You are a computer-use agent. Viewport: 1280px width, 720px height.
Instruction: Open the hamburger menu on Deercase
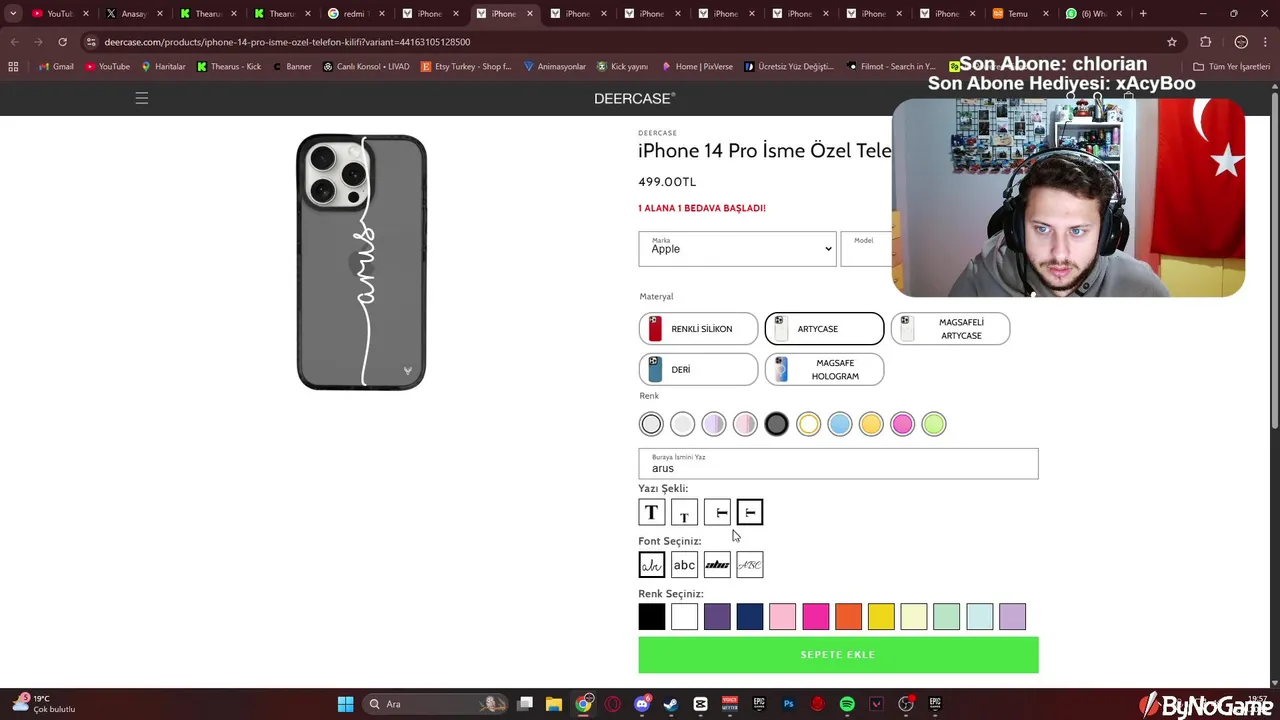(142, 98)
